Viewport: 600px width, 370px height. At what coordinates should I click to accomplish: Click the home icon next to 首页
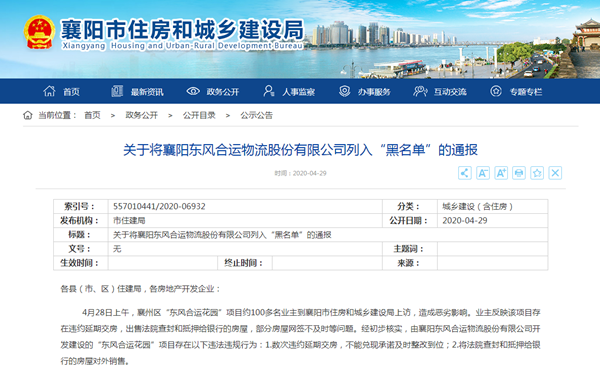[x=49, y=91]
